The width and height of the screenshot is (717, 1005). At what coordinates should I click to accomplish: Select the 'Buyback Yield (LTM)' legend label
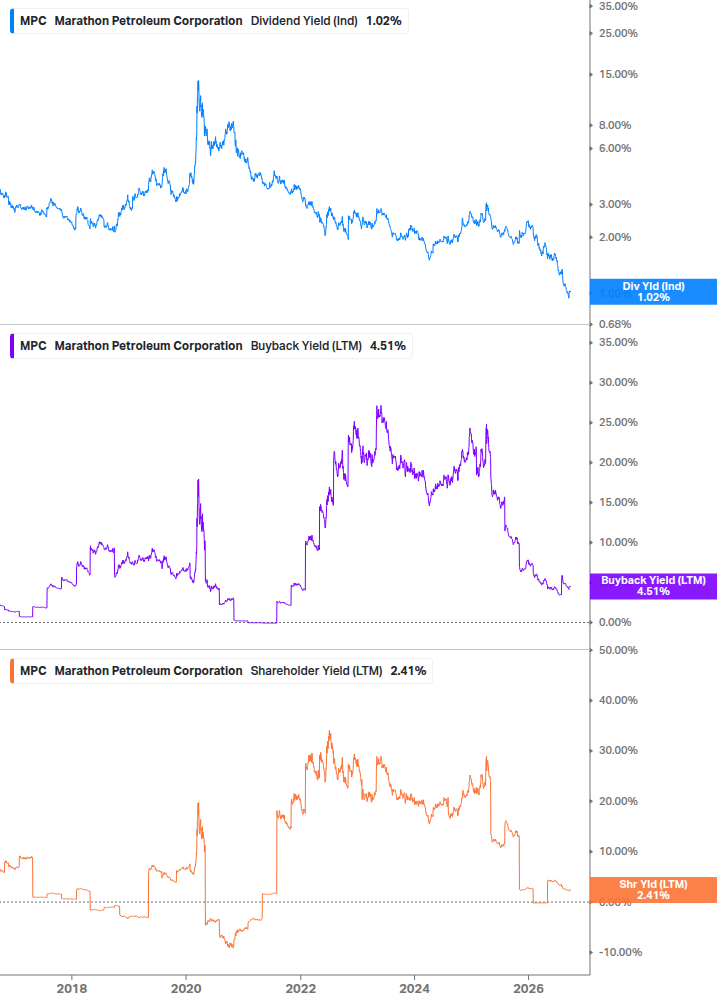coord(306,346)
